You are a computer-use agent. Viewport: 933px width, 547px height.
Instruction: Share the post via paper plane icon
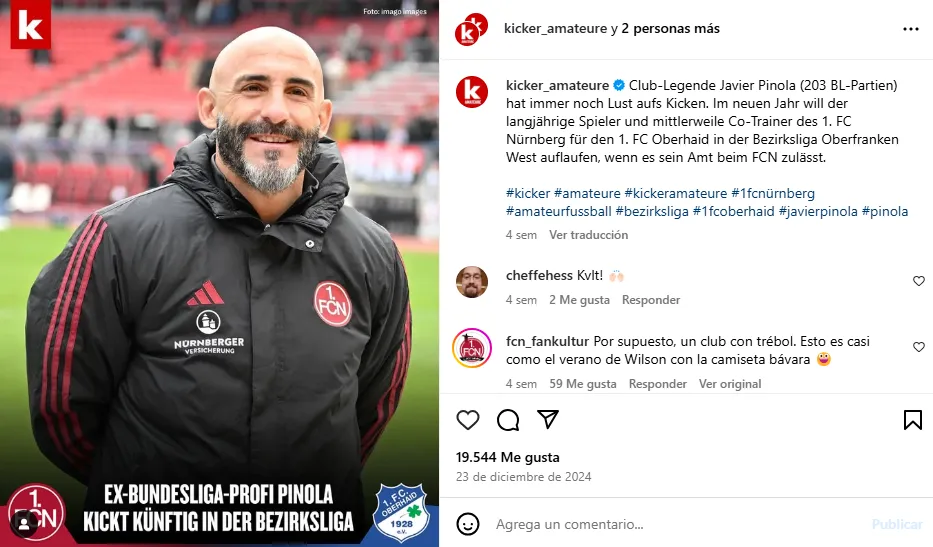tap(547, 419)
